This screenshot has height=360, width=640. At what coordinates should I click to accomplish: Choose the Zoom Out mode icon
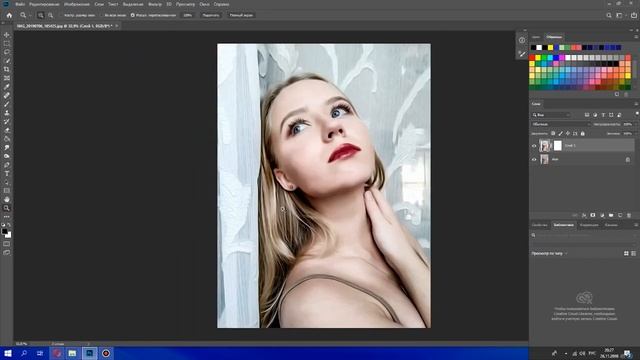pos(50,15)
